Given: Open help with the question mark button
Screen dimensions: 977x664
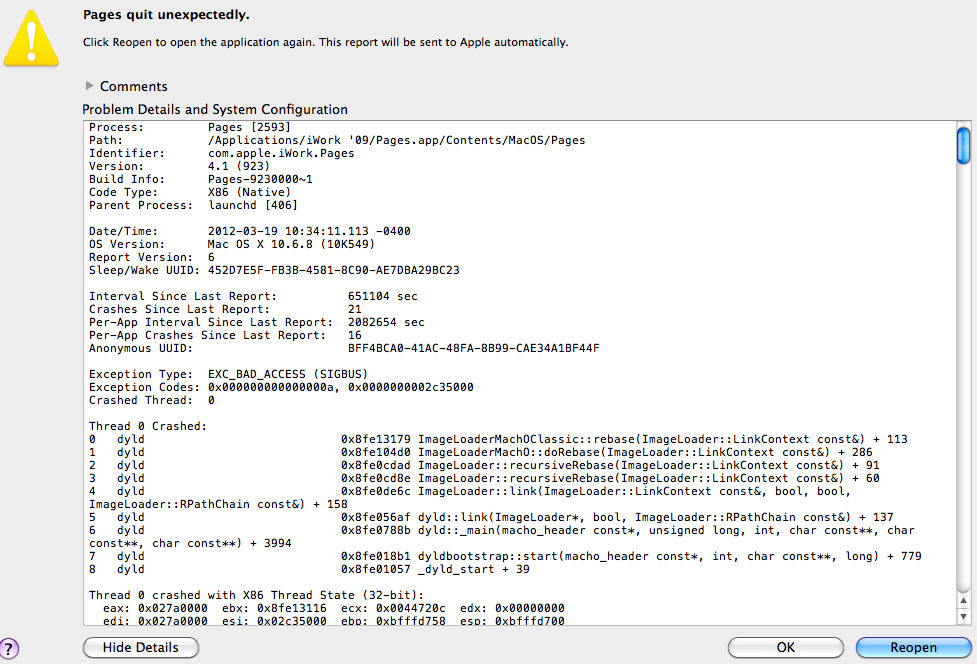Looking at the screenshot, I should click(9, 648).
